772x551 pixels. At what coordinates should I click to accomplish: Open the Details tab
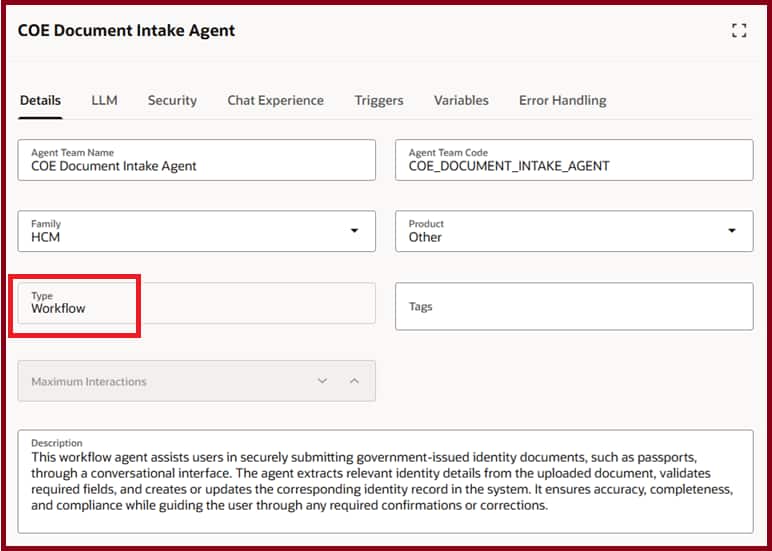tap(40, 100)
